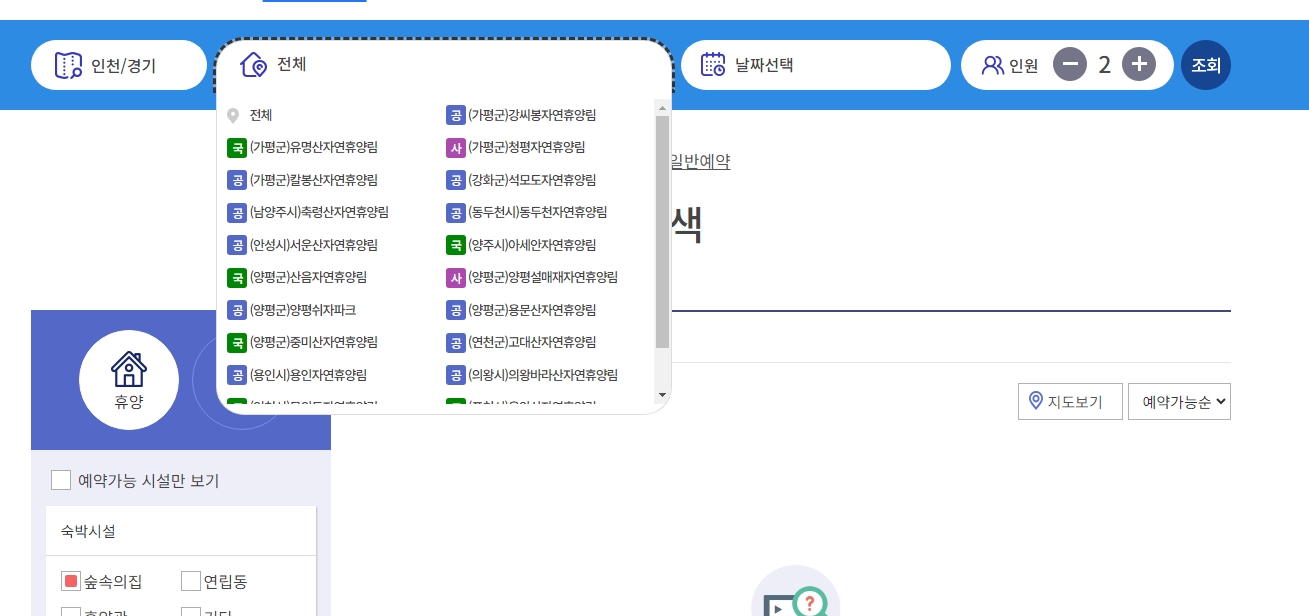Check the 연립동 checkbox
This screenshot has height=616, width=1309.
coord(191,581)
